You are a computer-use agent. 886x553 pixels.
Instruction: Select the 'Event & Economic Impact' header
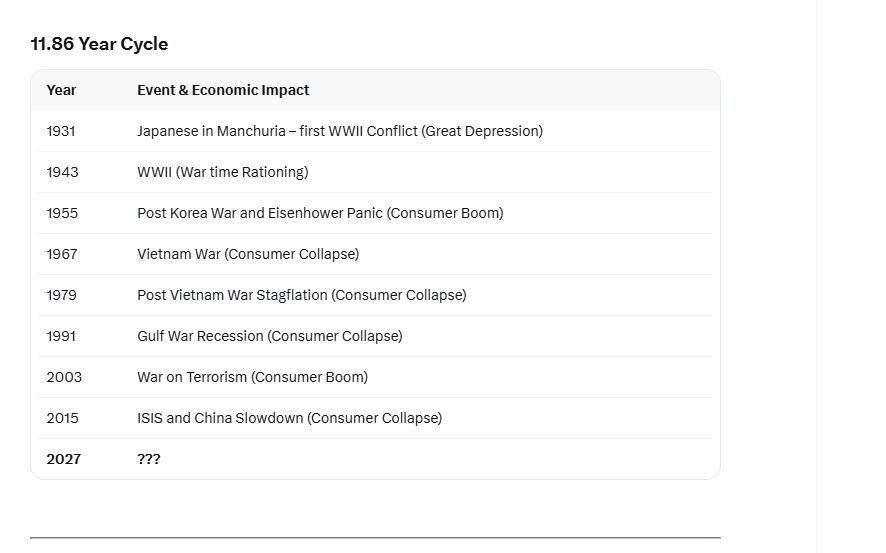pos(223,90)
